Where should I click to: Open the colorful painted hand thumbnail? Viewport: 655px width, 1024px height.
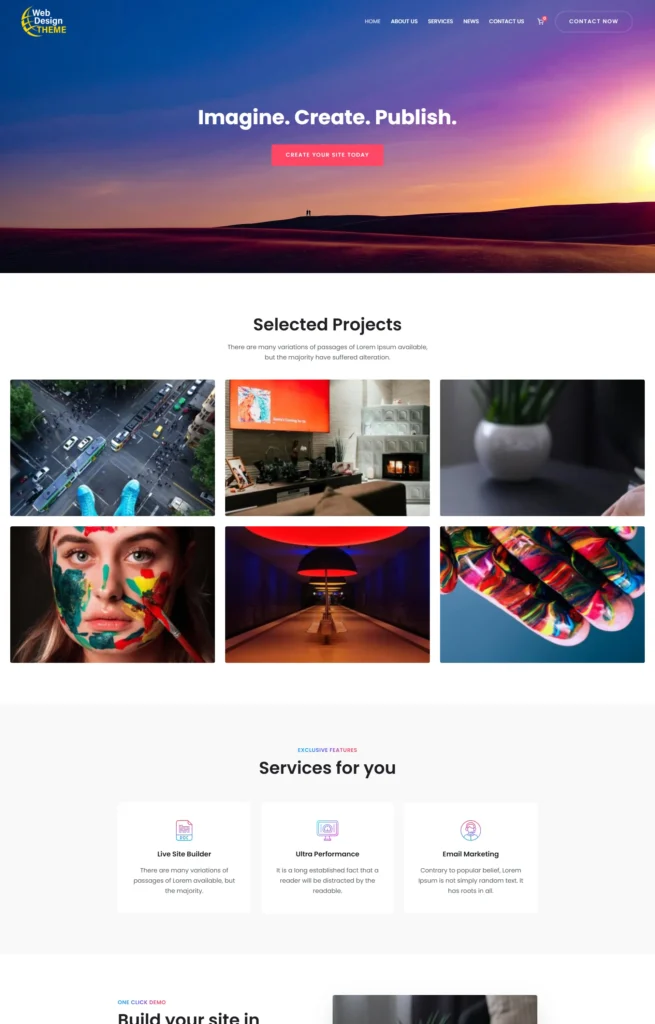coord(542,594)
